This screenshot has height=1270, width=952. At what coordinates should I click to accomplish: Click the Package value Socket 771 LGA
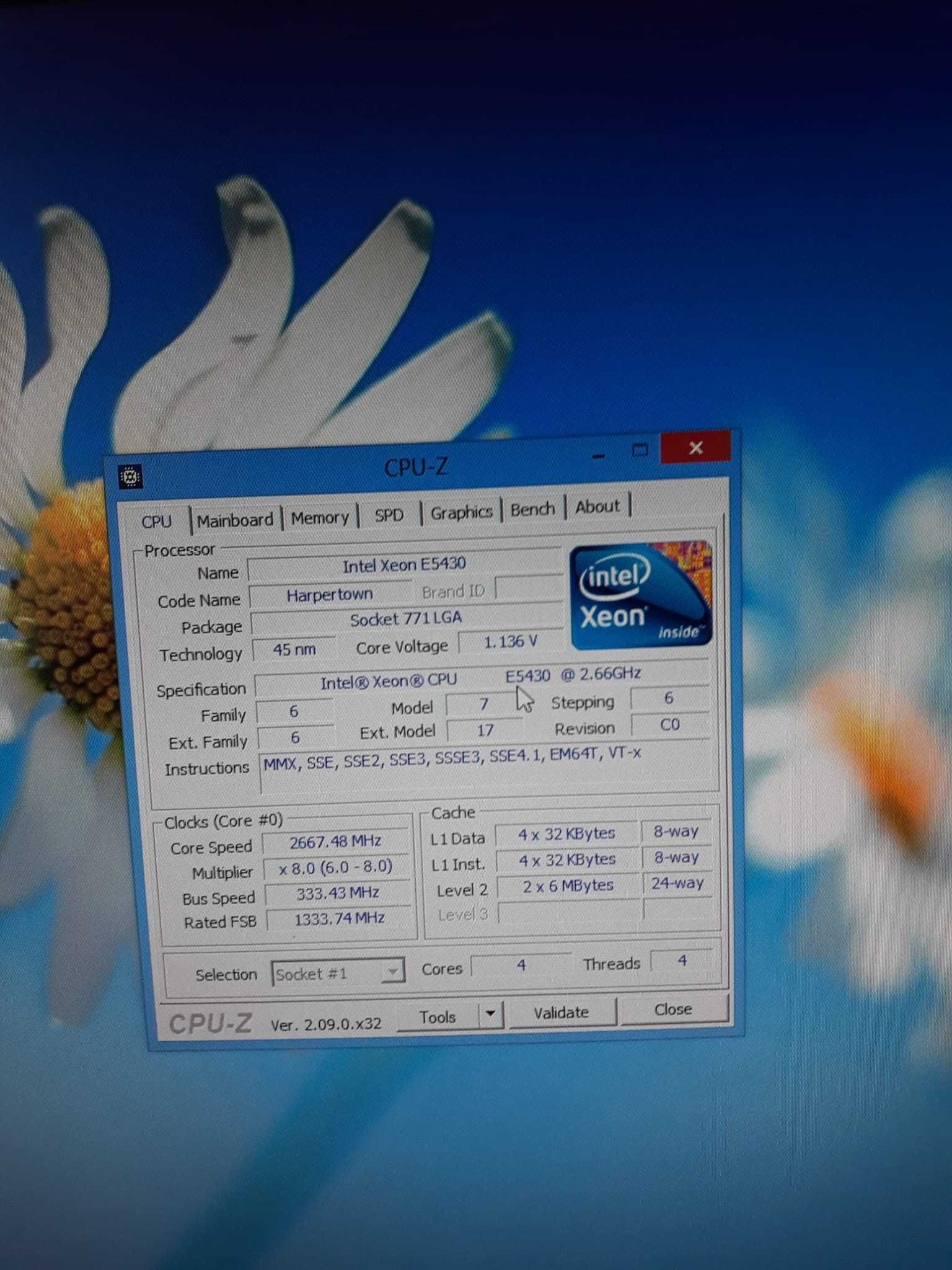pos(406,619)
